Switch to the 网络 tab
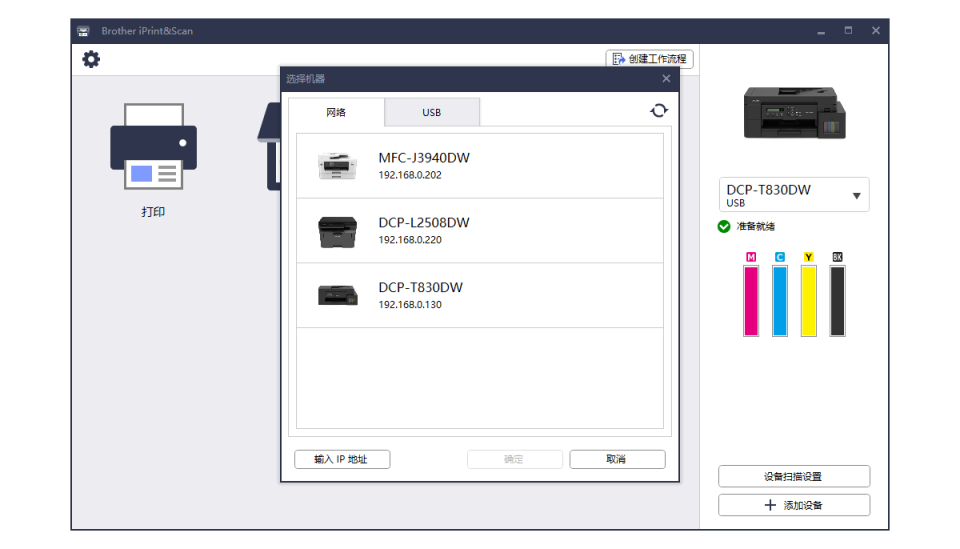 (336, 112)
